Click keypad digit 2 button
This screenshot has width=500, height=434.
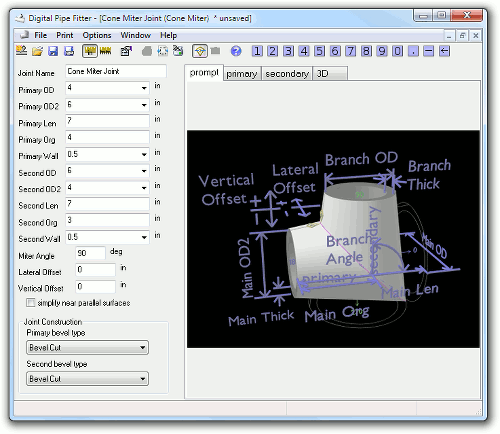pyautogui.click(x=273, y=51)
